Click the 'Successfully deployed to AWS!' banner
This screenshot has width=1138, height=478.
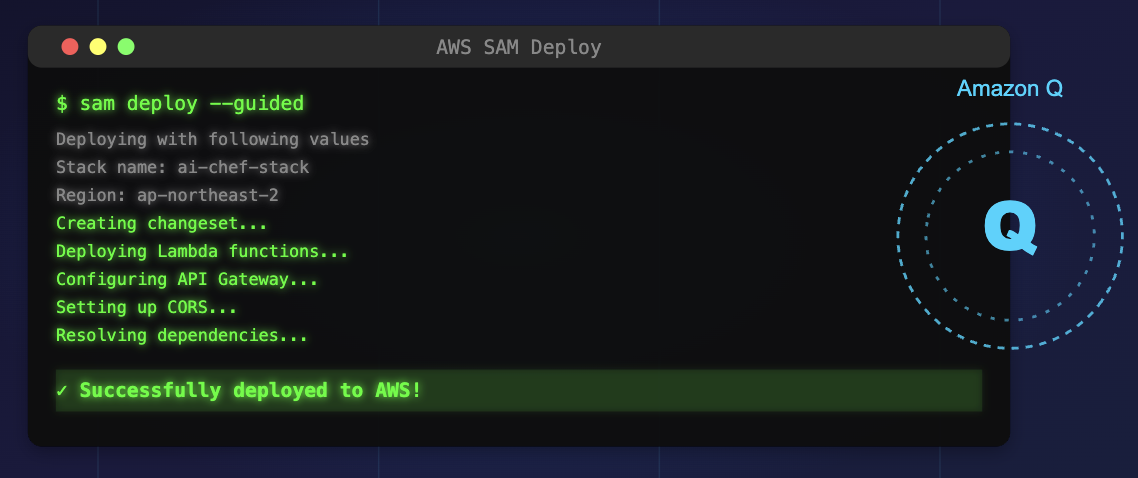[x=519, y=391]
